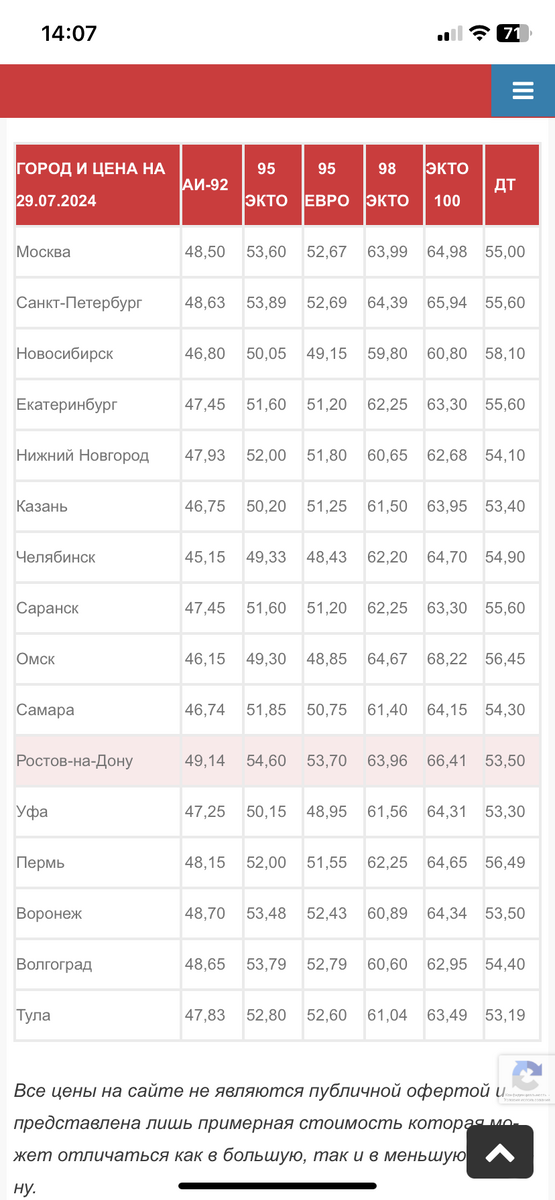Tap the highlighted Ростов-на-Дону row
The image size is (555, 1200).
277,761
